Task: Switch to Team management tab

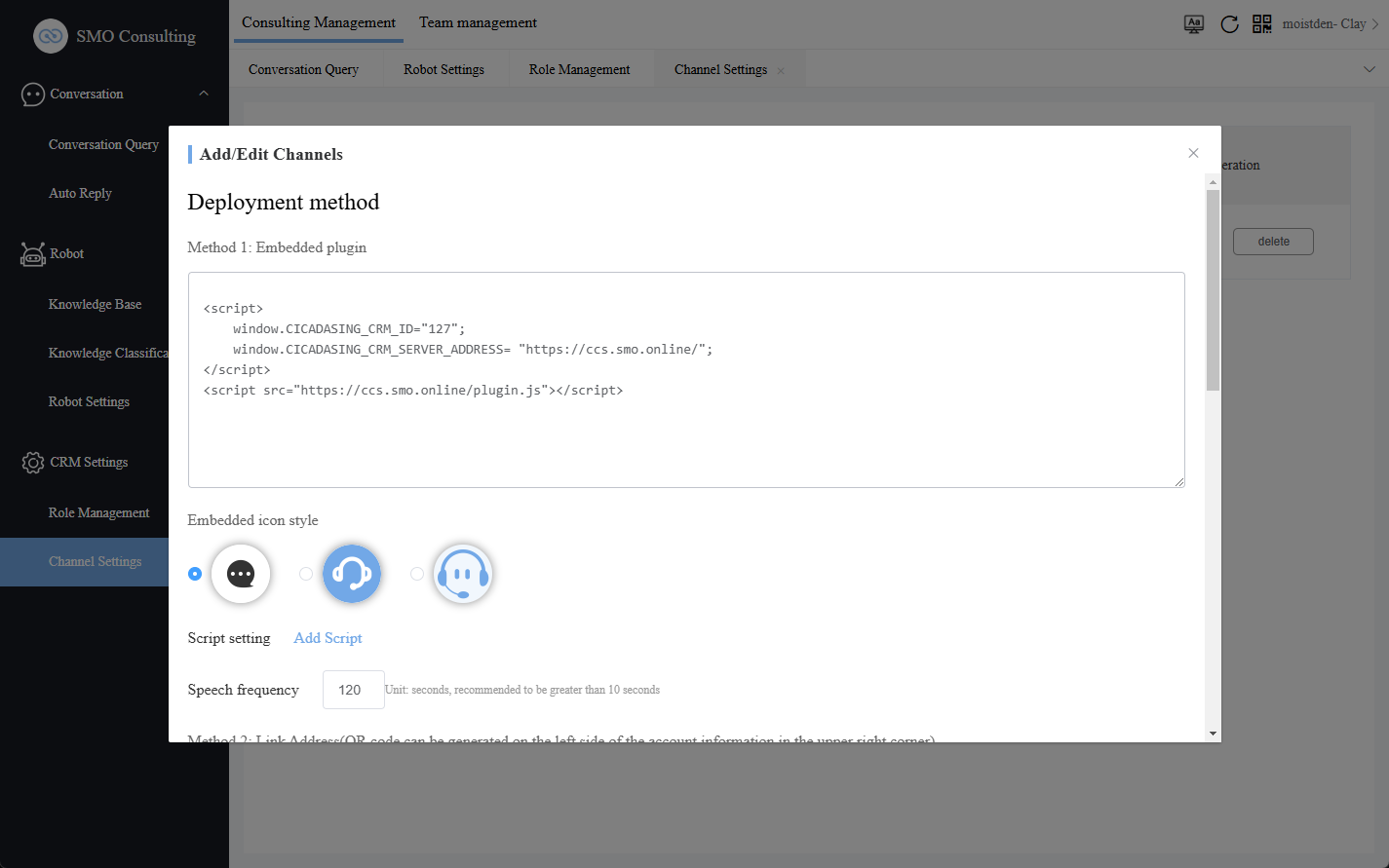Action: tap(478, 22)
